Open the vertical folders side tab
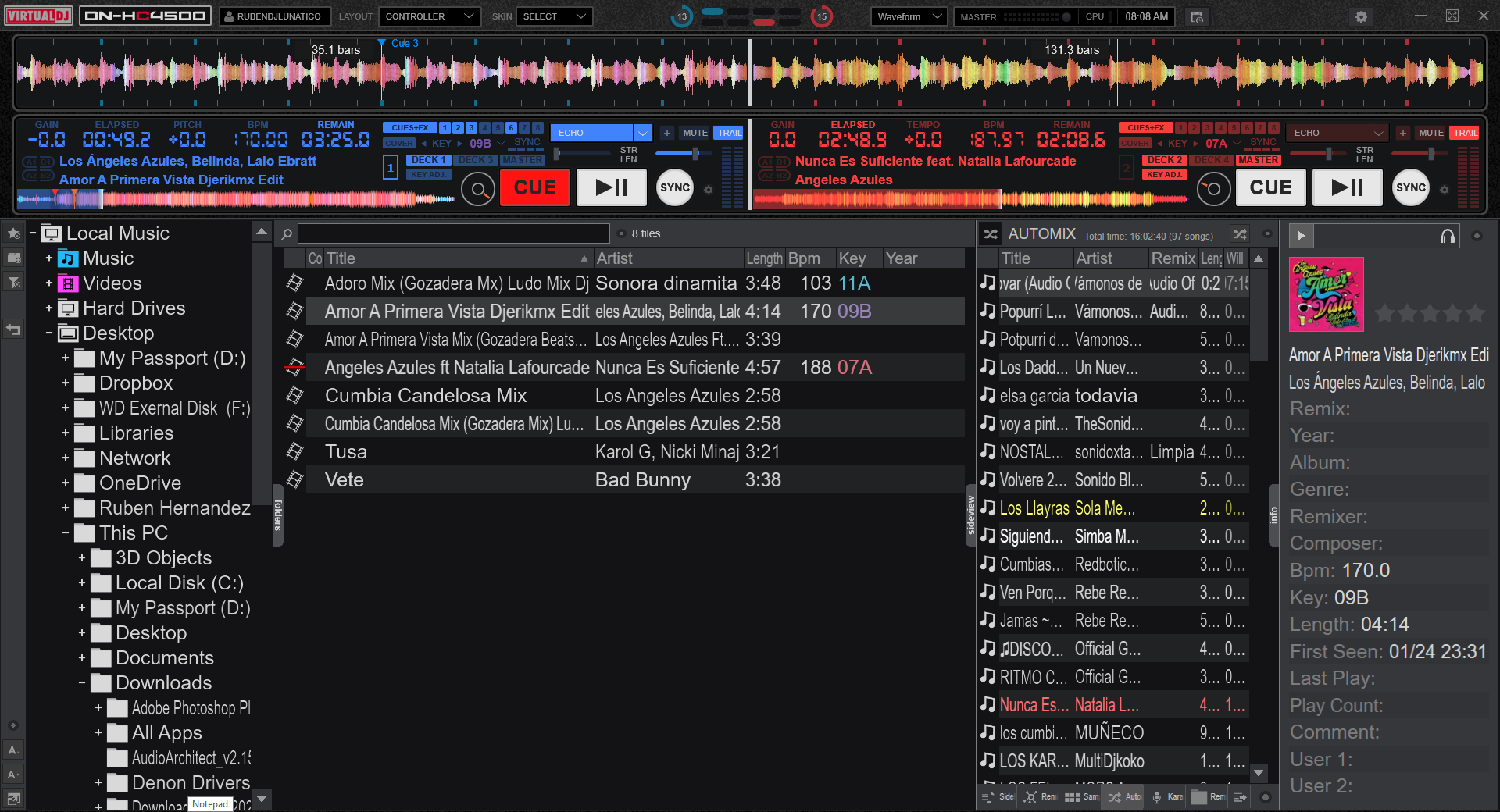Viewport: 1500px width, 812px height. click(x=277, y=515)
